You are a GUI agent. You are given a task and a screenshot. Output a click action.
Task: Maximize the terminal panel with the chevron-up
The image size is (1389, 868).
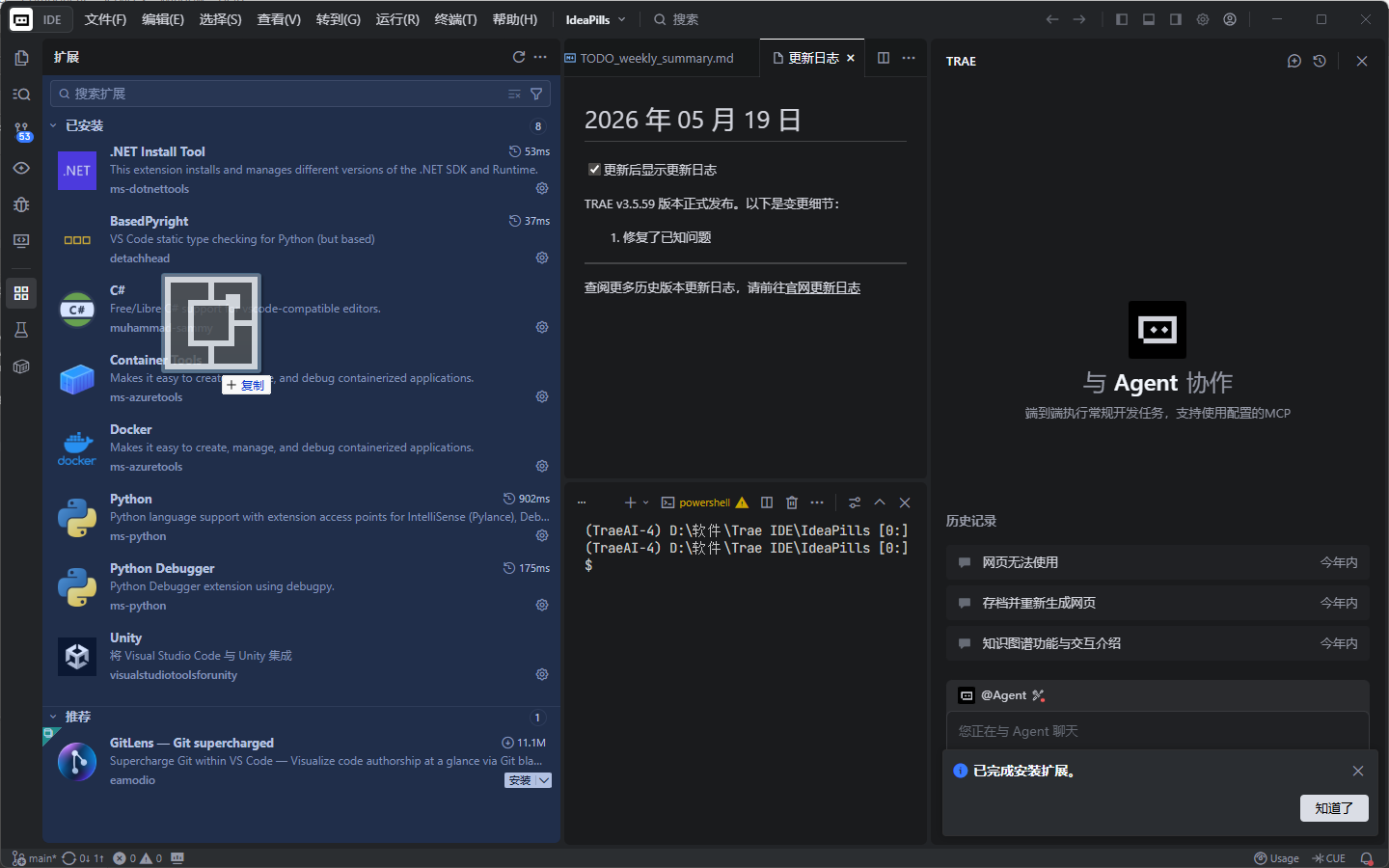pos(880,502)
